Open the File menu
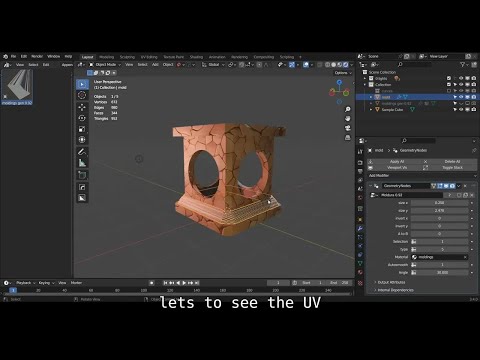The height and width of the screenshot is (360, 480). pos(13,56)
